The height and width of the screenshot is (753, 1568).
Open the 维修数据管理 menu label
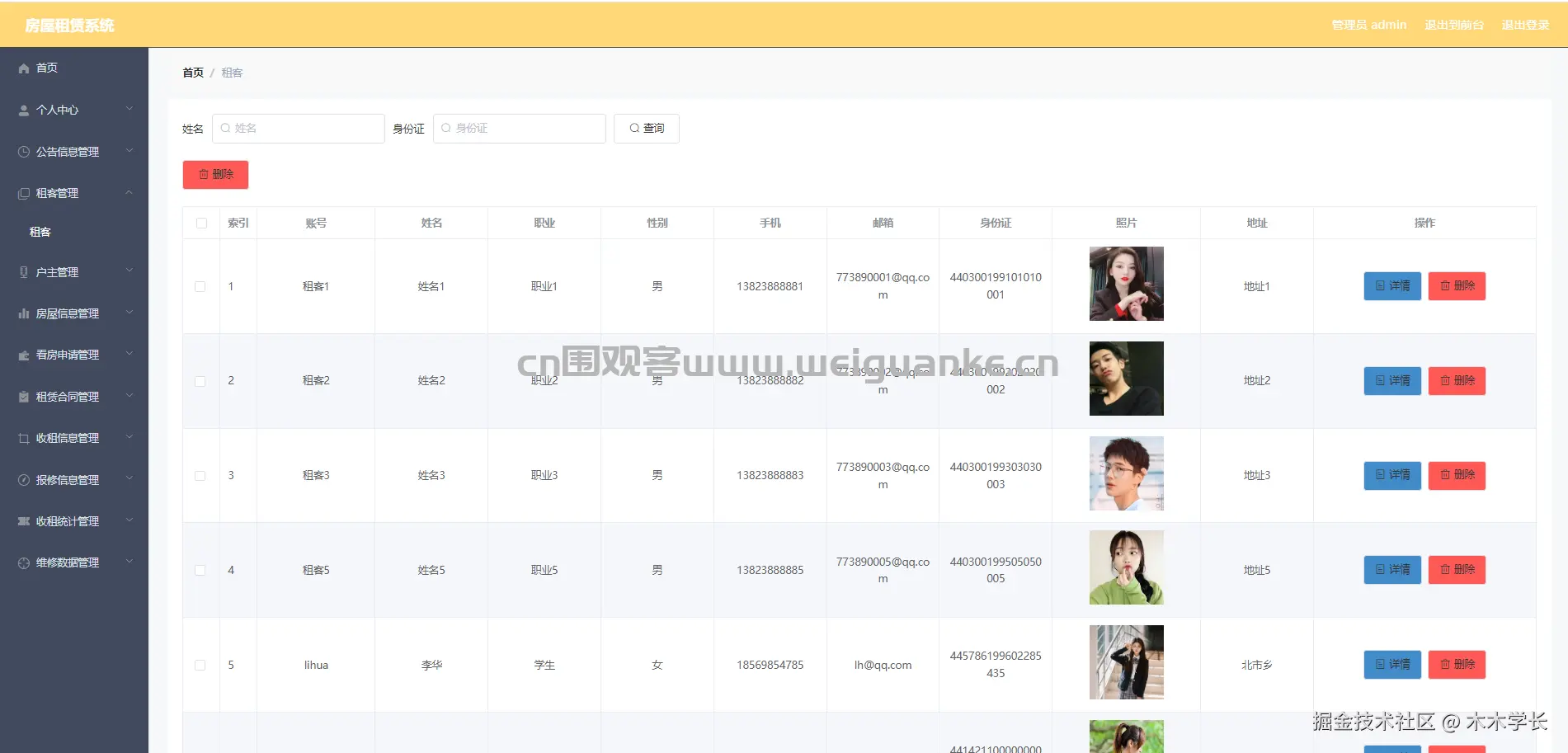[x=68, y=562]
